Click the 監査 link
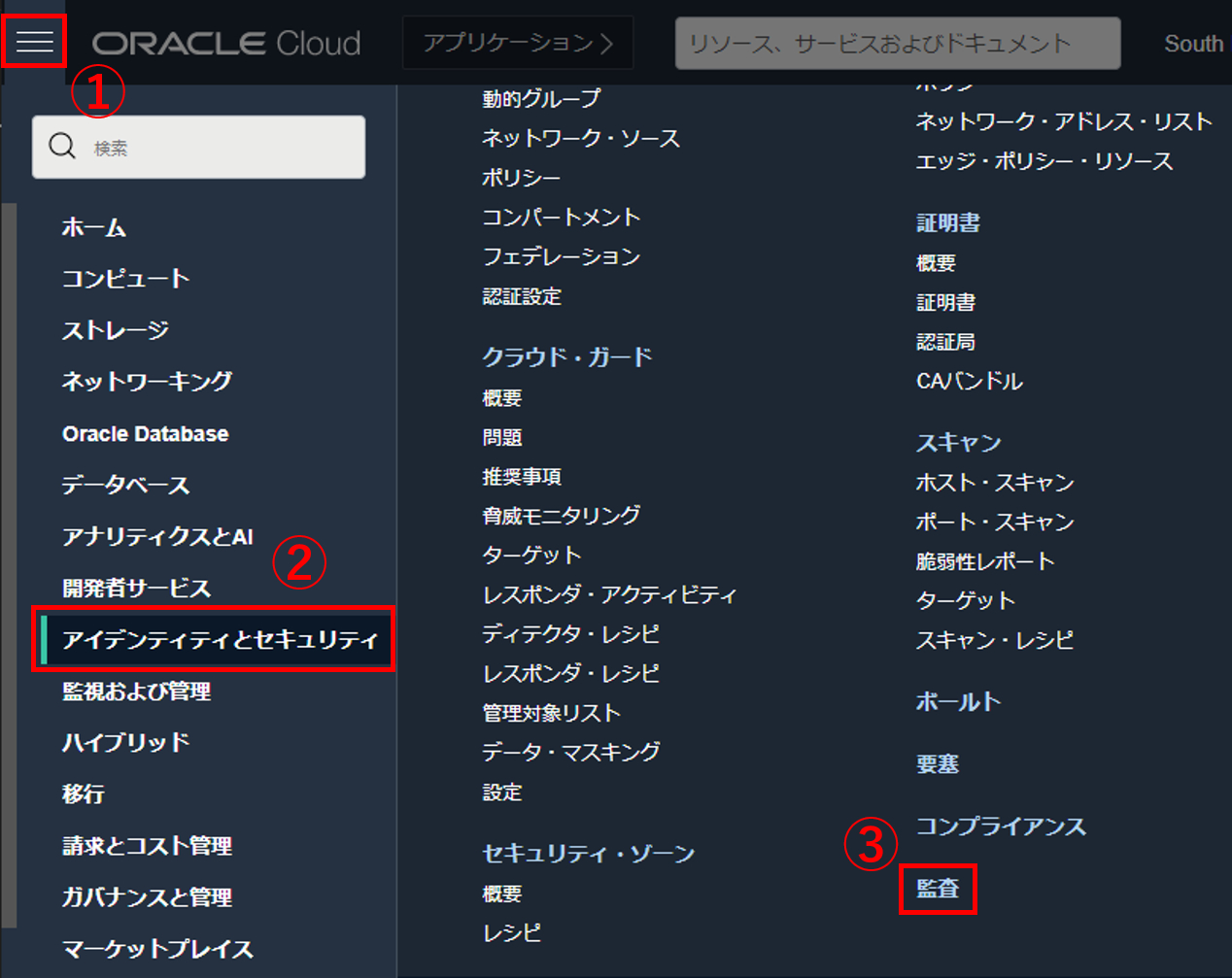This screenshot has width=1232, height=978. point(938,889)
